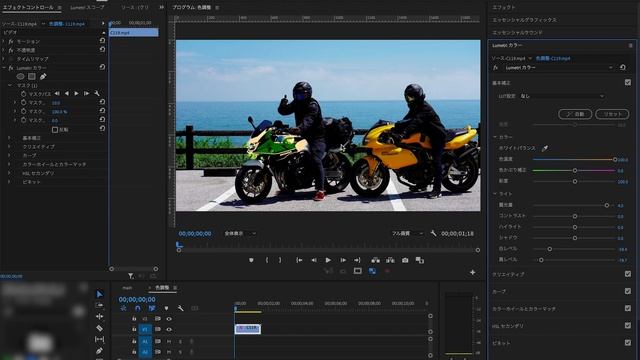Switch to the main sequence tab
The height and width of the screenshot is (360, 640).
point(127,288)
